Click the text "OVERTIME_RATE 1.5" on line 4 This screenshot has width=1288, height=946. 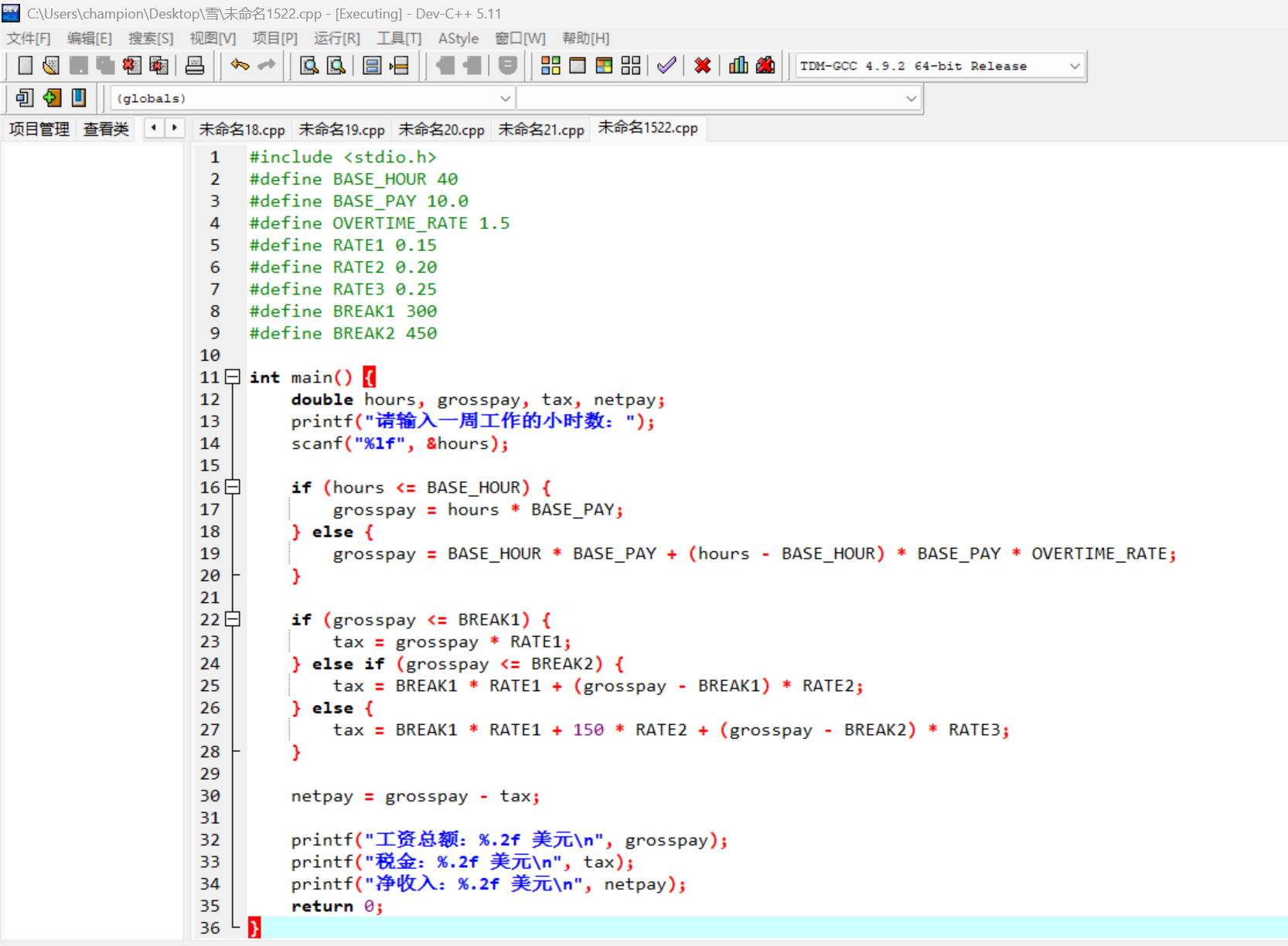pyautogui.click(x=421, y=223)
